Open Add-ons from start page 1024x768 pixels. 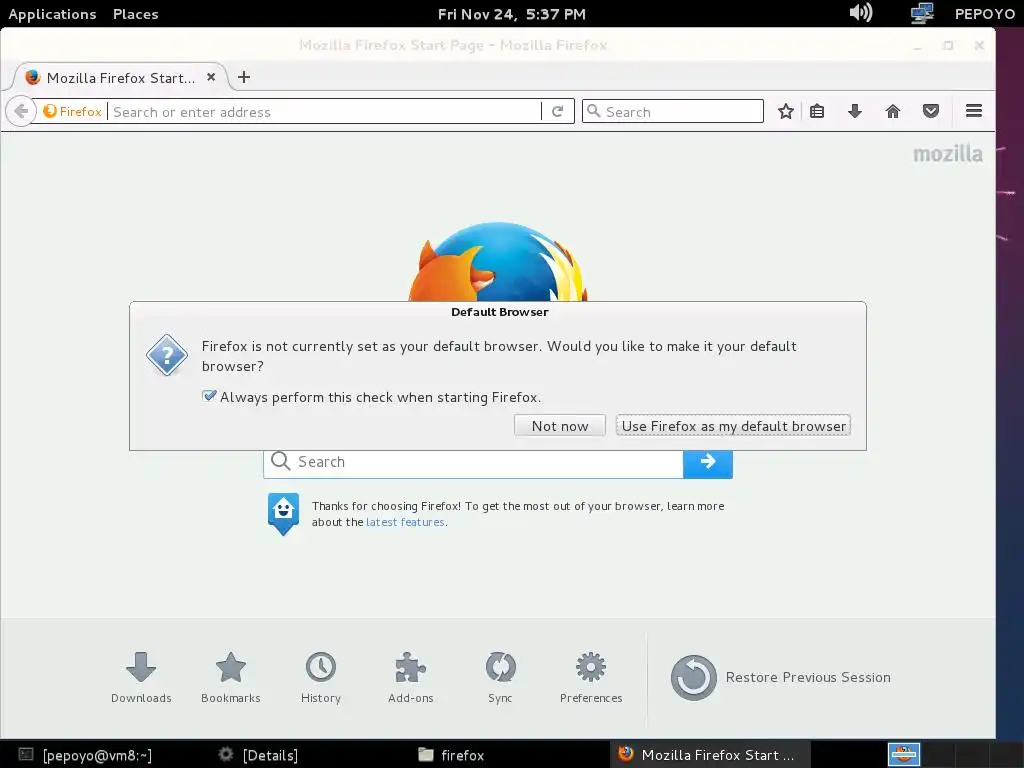(411, 677)
